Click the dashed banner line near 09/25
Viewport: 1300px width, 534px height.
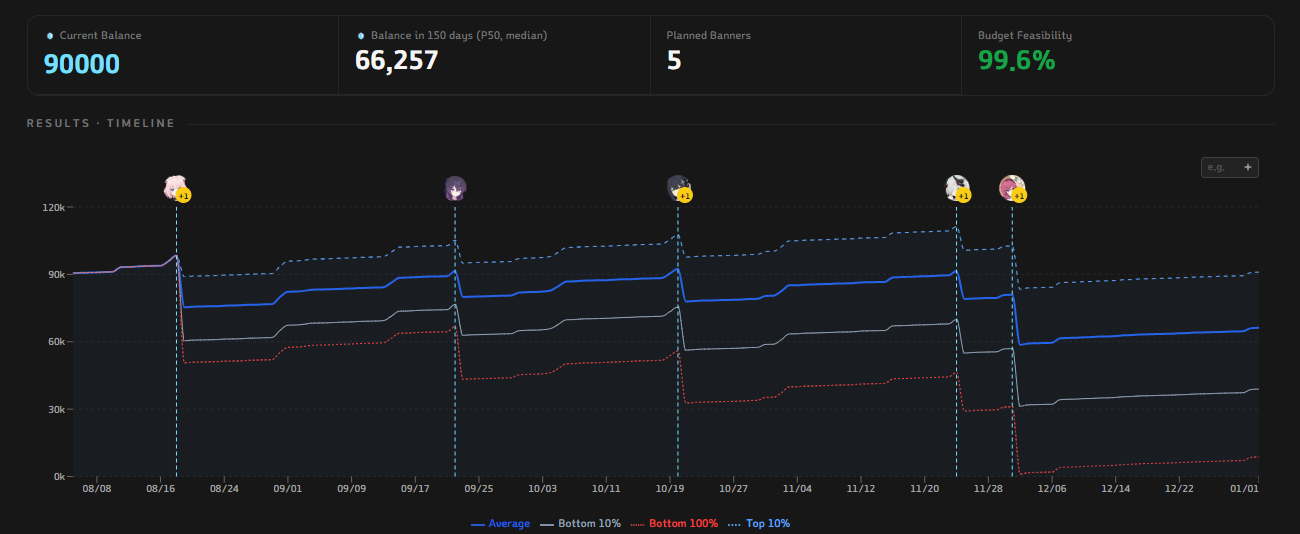click(x=455, y=340)
